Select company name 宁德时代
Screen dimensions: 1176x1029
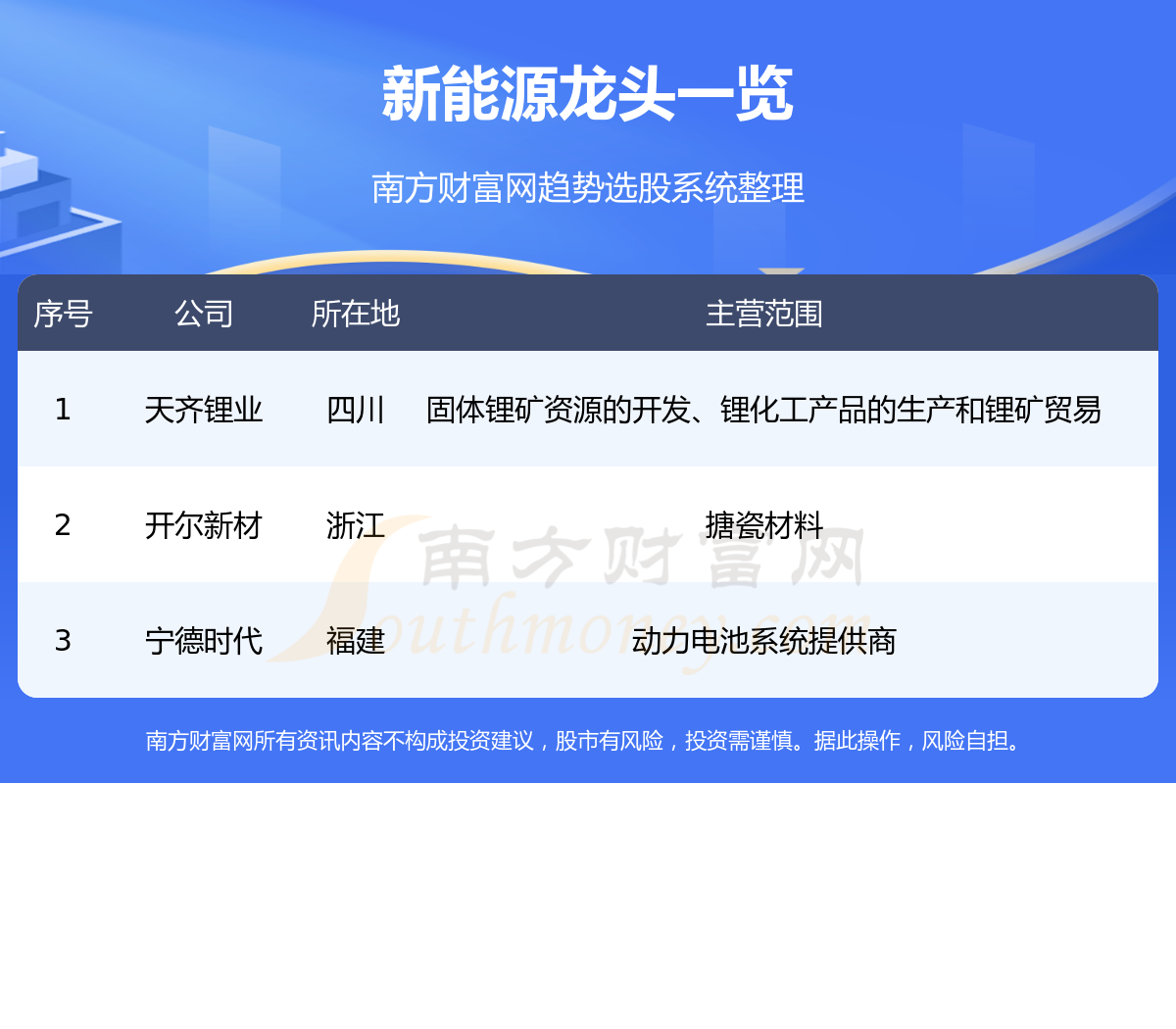tap(204, 641)
